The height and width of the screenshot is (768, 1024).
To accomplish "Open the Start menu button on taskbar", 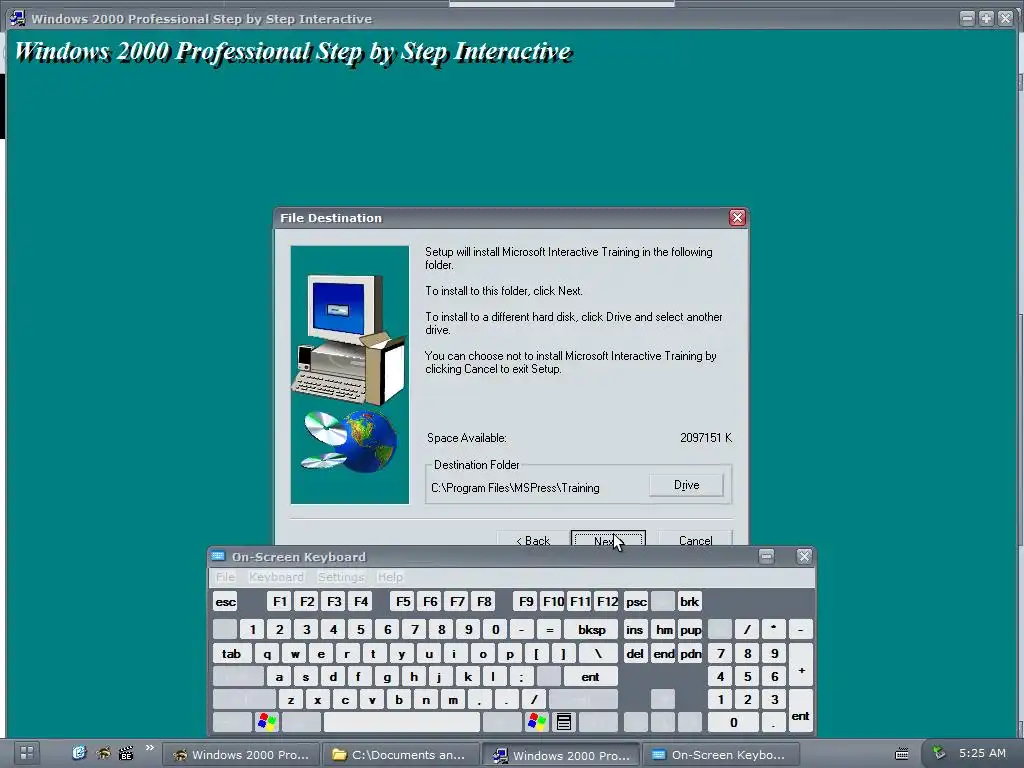I will pos(26,753).
